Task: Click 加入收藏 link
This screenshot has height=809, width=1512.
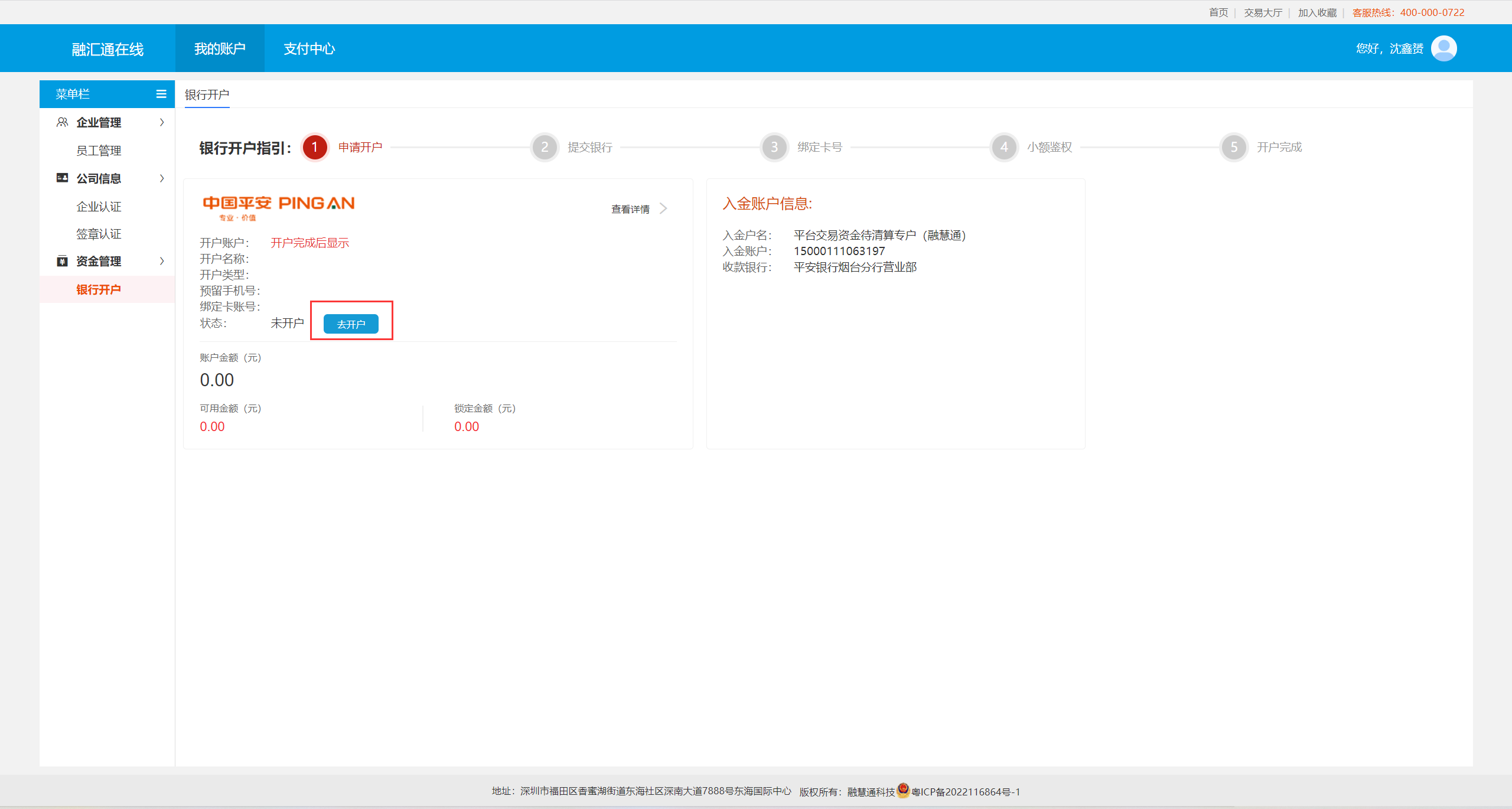Action: point(1317,12)
